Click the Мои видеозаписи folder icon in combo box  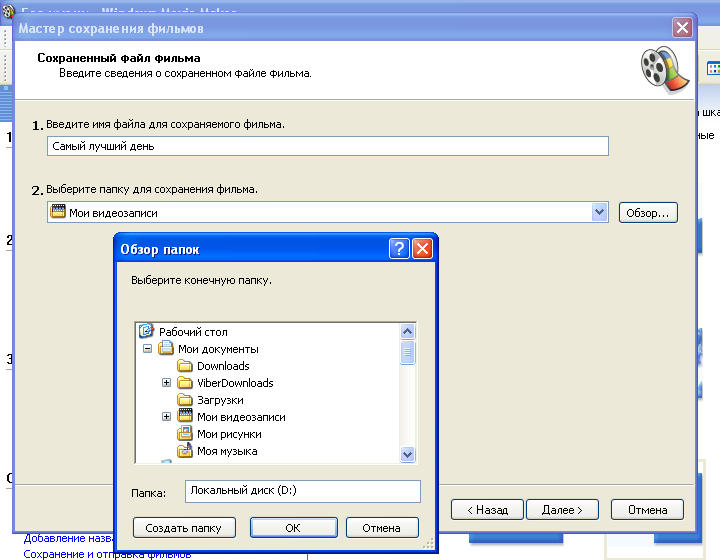tap(58, 211)
